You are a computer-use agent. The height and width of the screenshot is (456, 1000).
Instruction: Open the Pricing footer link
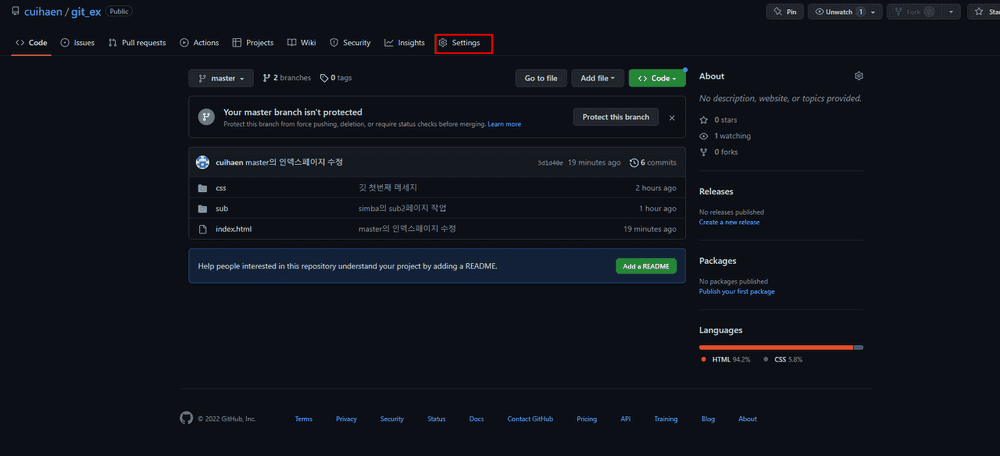(587, 419)
